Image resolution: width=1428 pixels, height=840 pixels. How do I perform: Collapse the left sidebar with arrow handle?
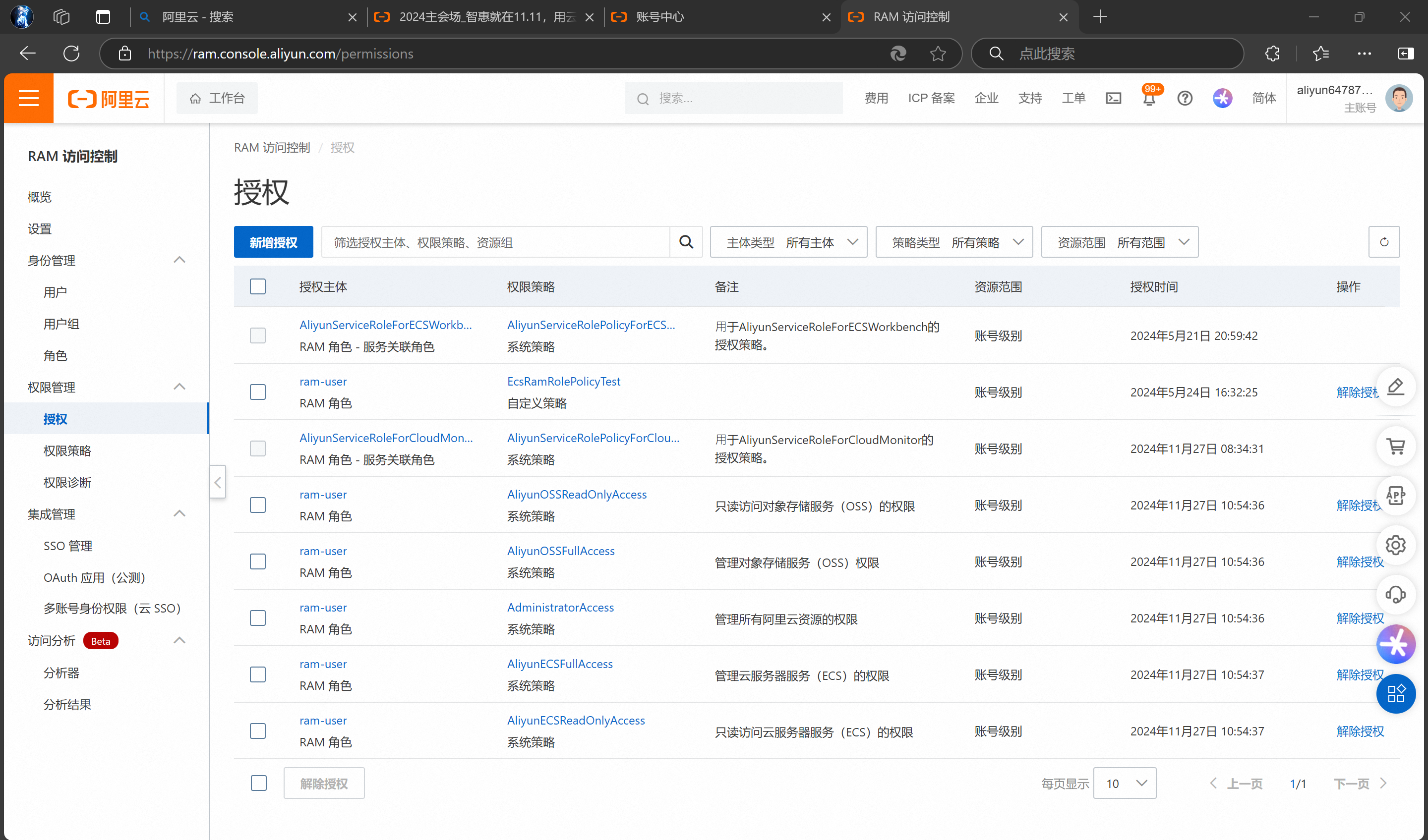(x=218, y=482)
